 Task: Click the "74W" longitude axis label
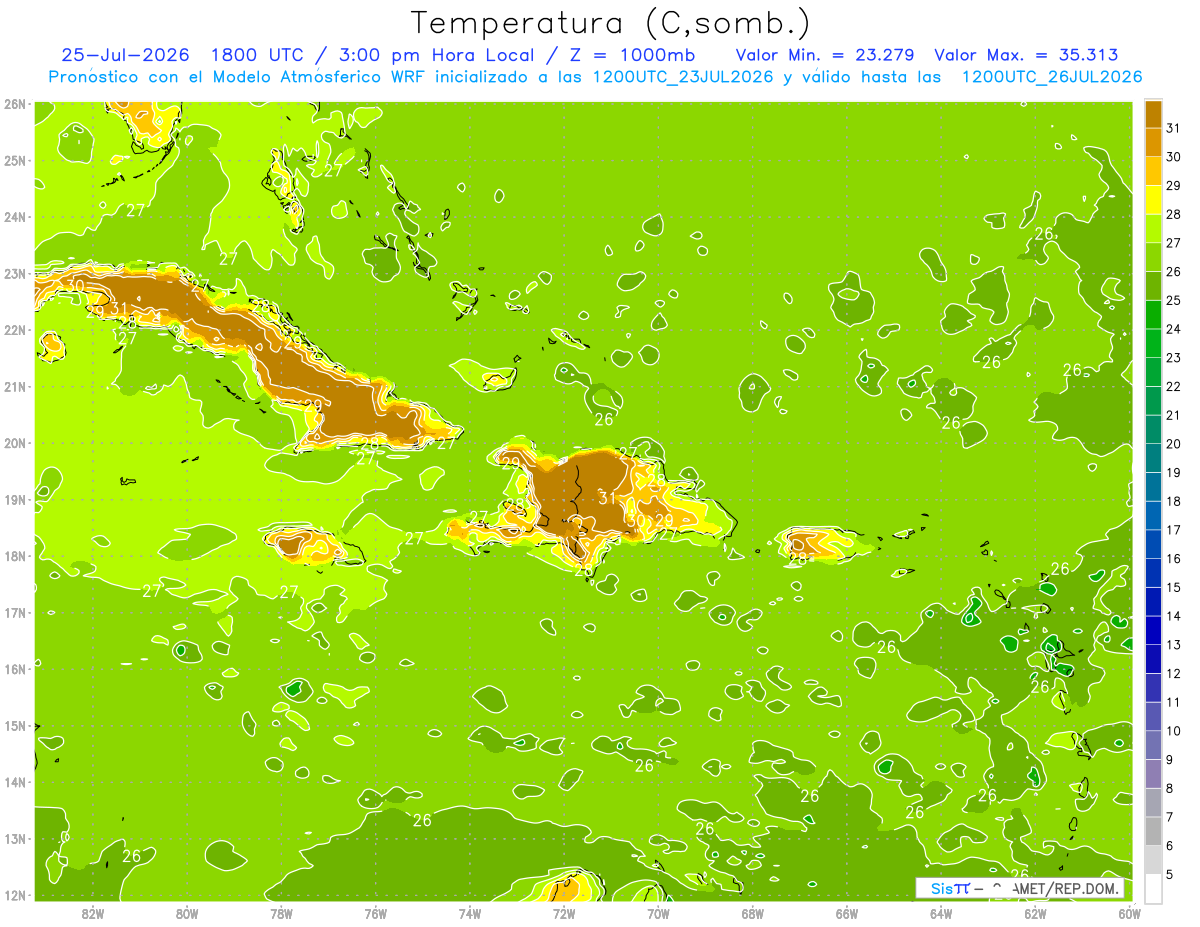(x=470, y=912)
